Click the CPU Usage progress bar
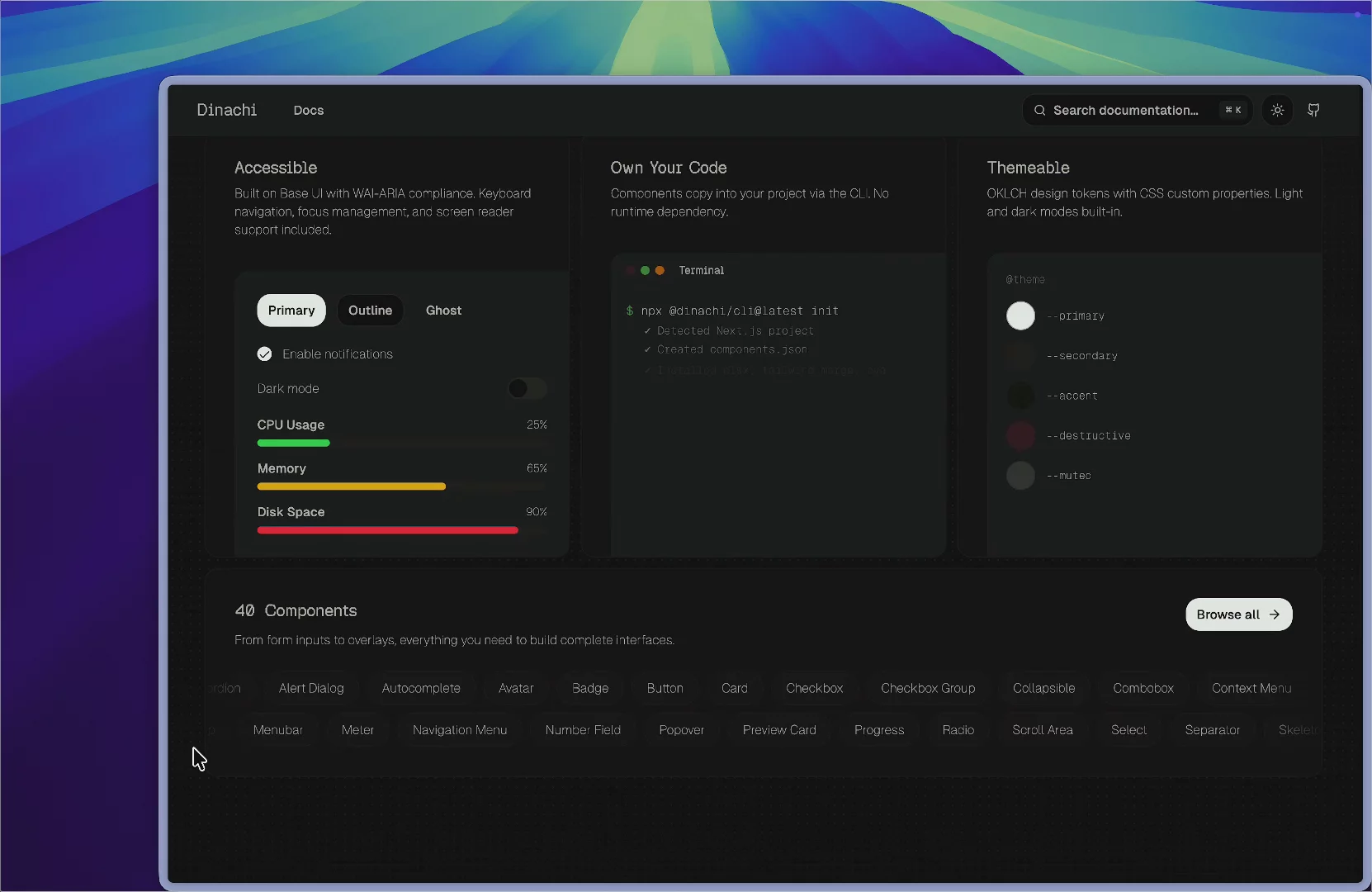Image resolution: width=1372 pixels, height=892 pixels. 402,444
